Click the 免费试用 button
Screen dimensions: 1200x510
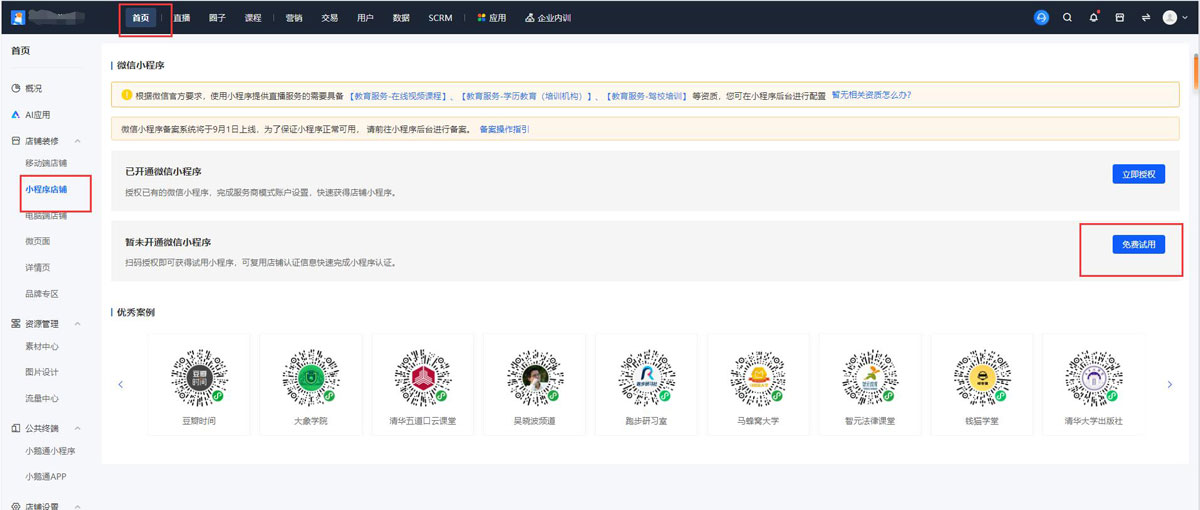click(x=1138, y=244)
